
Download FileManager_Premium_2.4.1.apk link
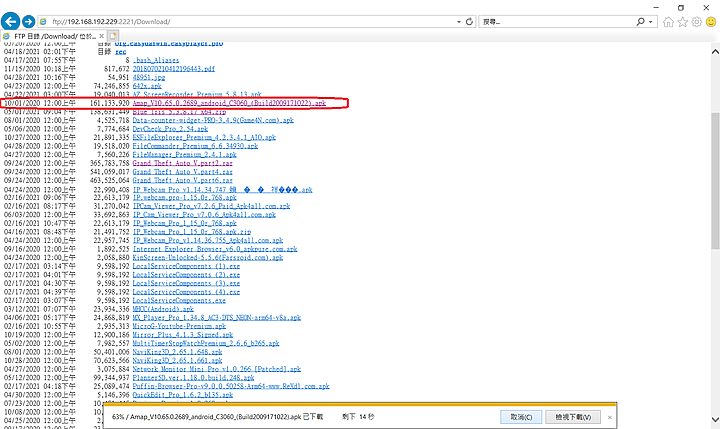tap(185, 155)
